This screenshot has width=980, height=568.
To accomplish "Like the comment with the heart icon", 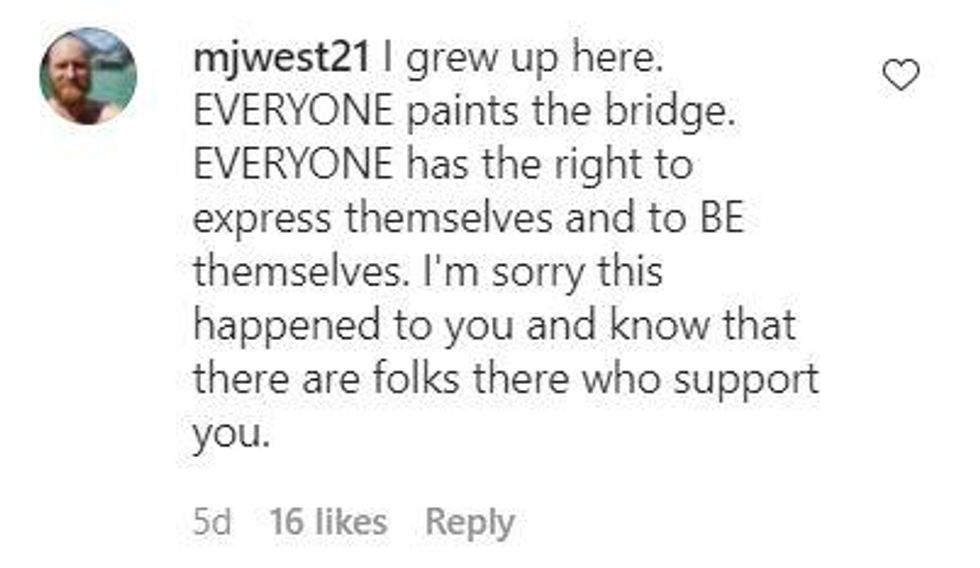I will point(902,75).
